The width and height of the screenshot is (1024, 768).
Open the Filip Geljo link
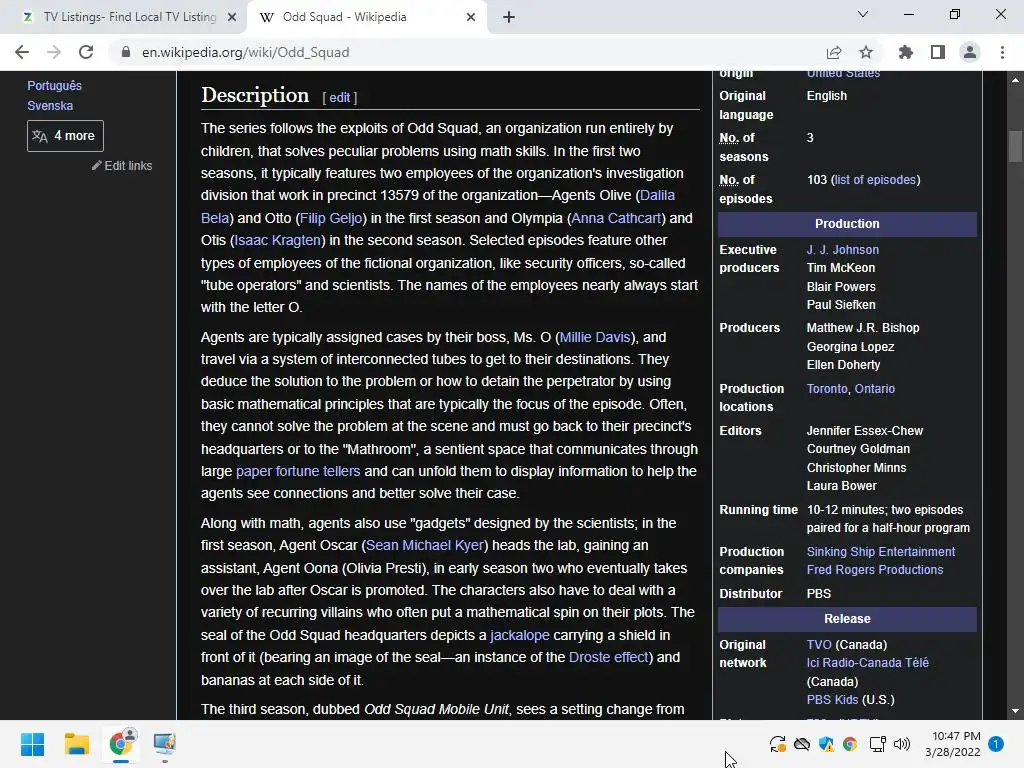pos(331,218)
